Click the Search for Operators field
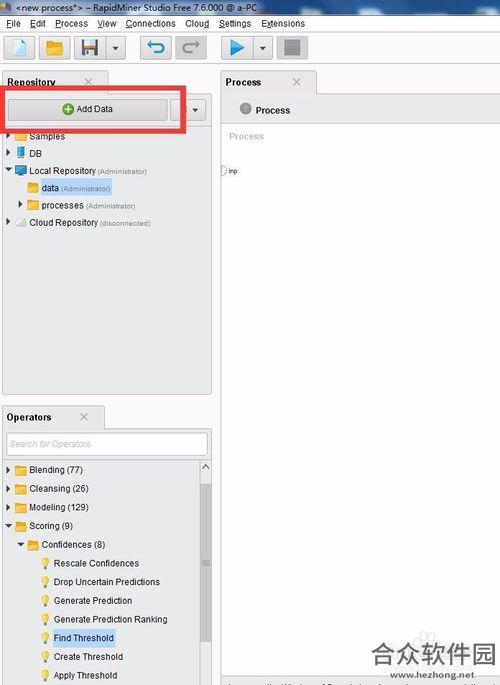This screenshot has height=685, width=500. click(x=107, y=444)
